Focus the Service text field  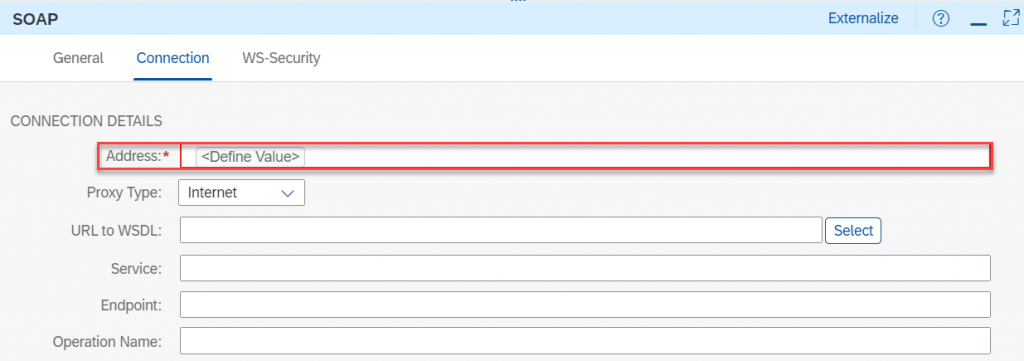tap(585, 268)
